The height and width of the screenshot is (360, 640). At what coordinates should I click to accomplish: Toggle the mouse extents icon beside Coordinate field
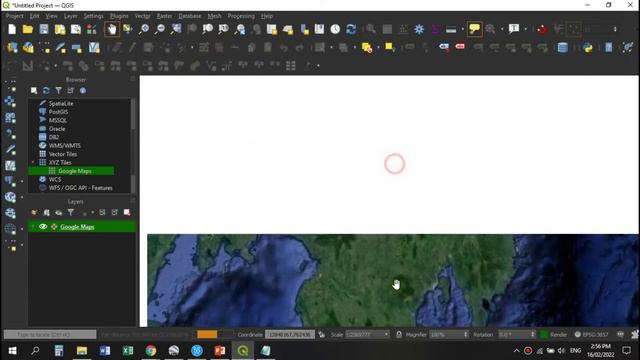[x=322, y=335]
